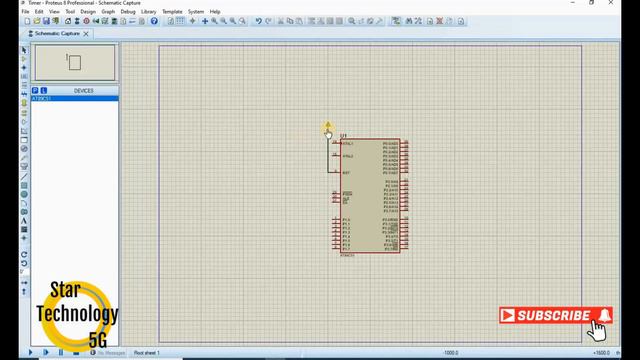
Task: Click the Pick from Libraries P button
Action: point(35,91)
